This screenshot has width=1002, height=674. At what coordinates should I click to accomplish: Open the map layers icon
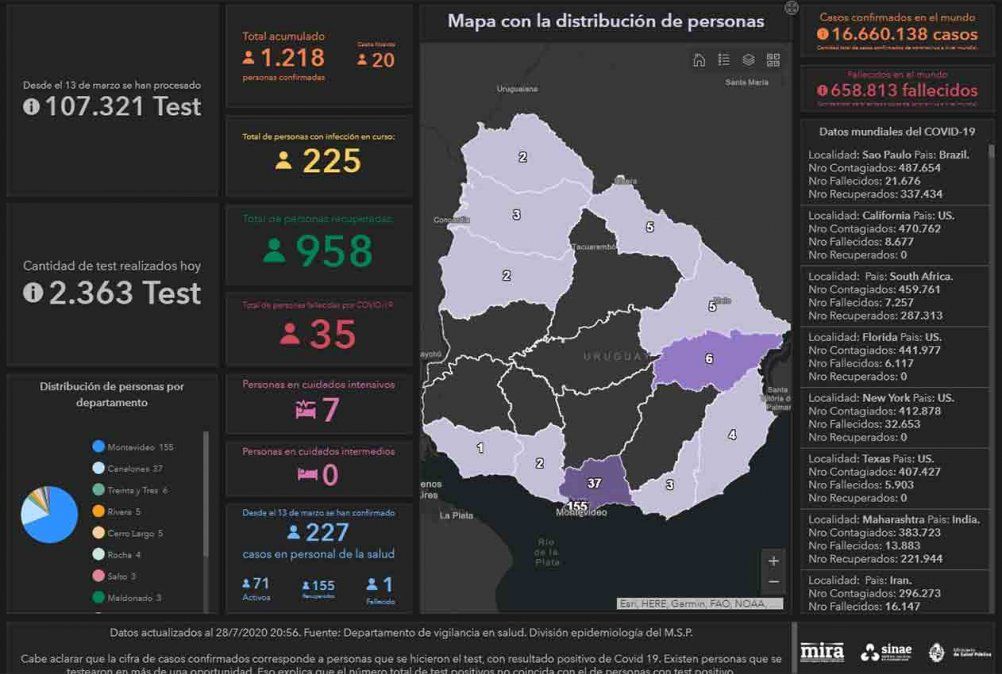(748, 60)
